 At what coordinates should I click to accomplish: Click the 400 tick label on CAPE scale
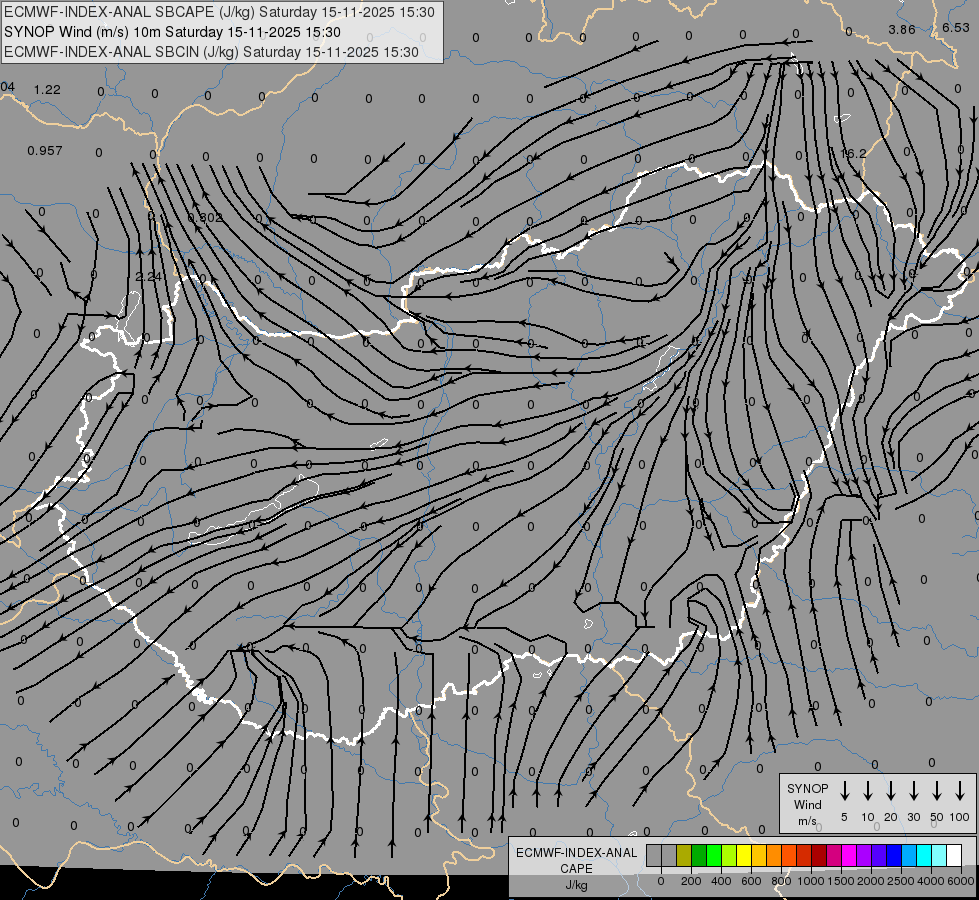pos(721,881)
